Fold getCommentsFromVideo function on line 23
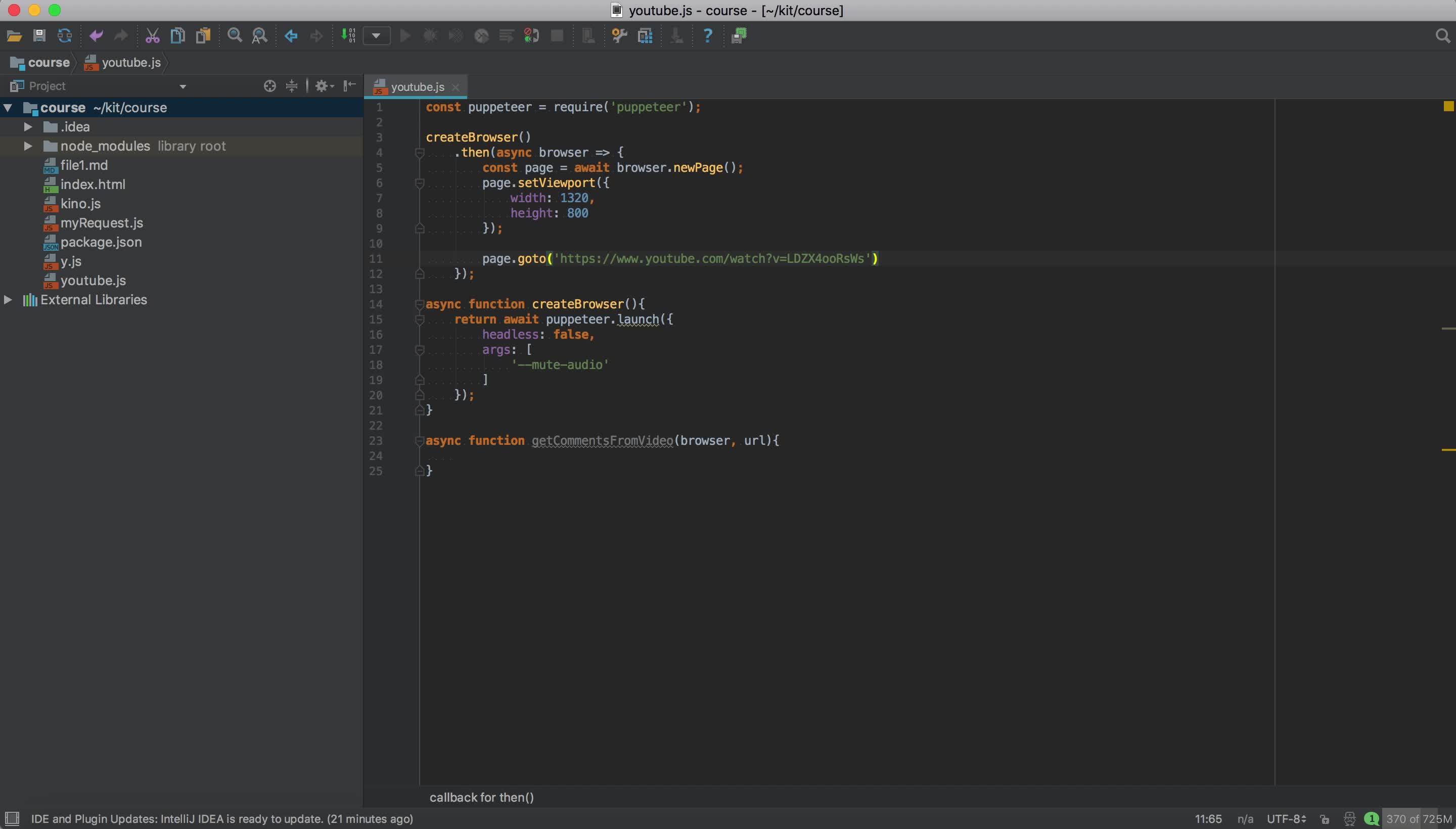Screen dimensions: 1456x829 pyautogui.click(x=420, y=441)
